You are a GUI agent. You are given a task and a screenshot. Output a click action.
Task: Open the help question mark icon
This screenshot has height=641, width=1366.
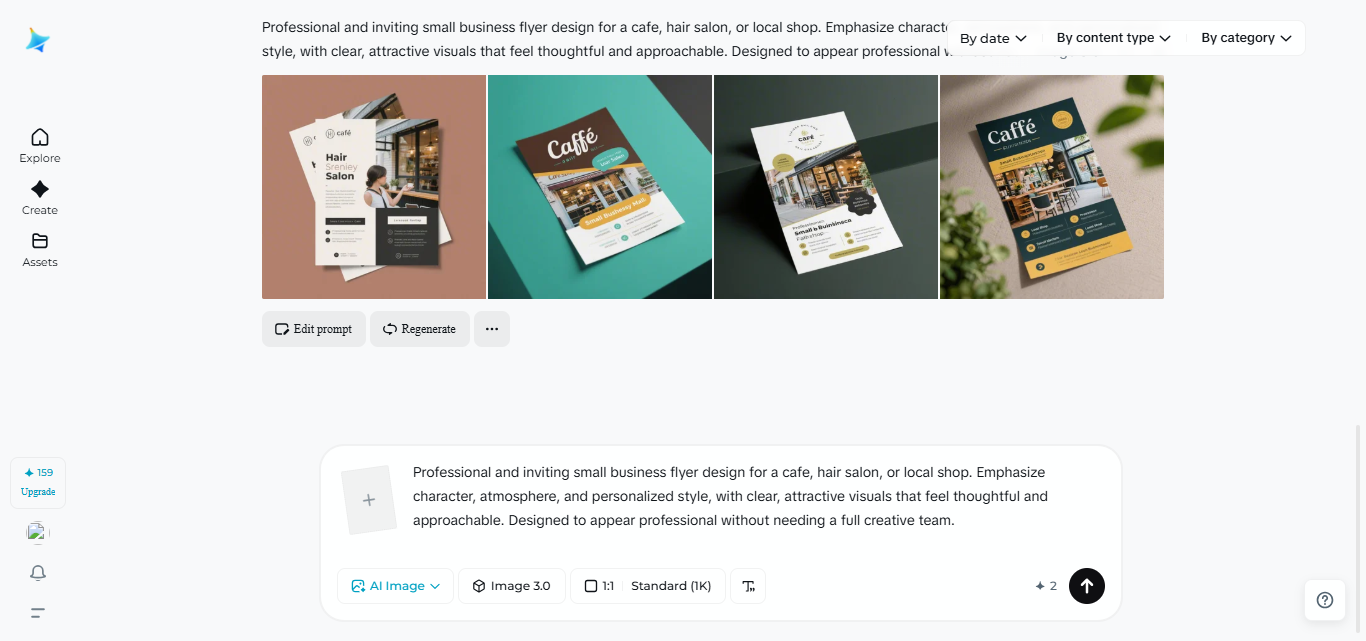click(x=1325, y=600)
